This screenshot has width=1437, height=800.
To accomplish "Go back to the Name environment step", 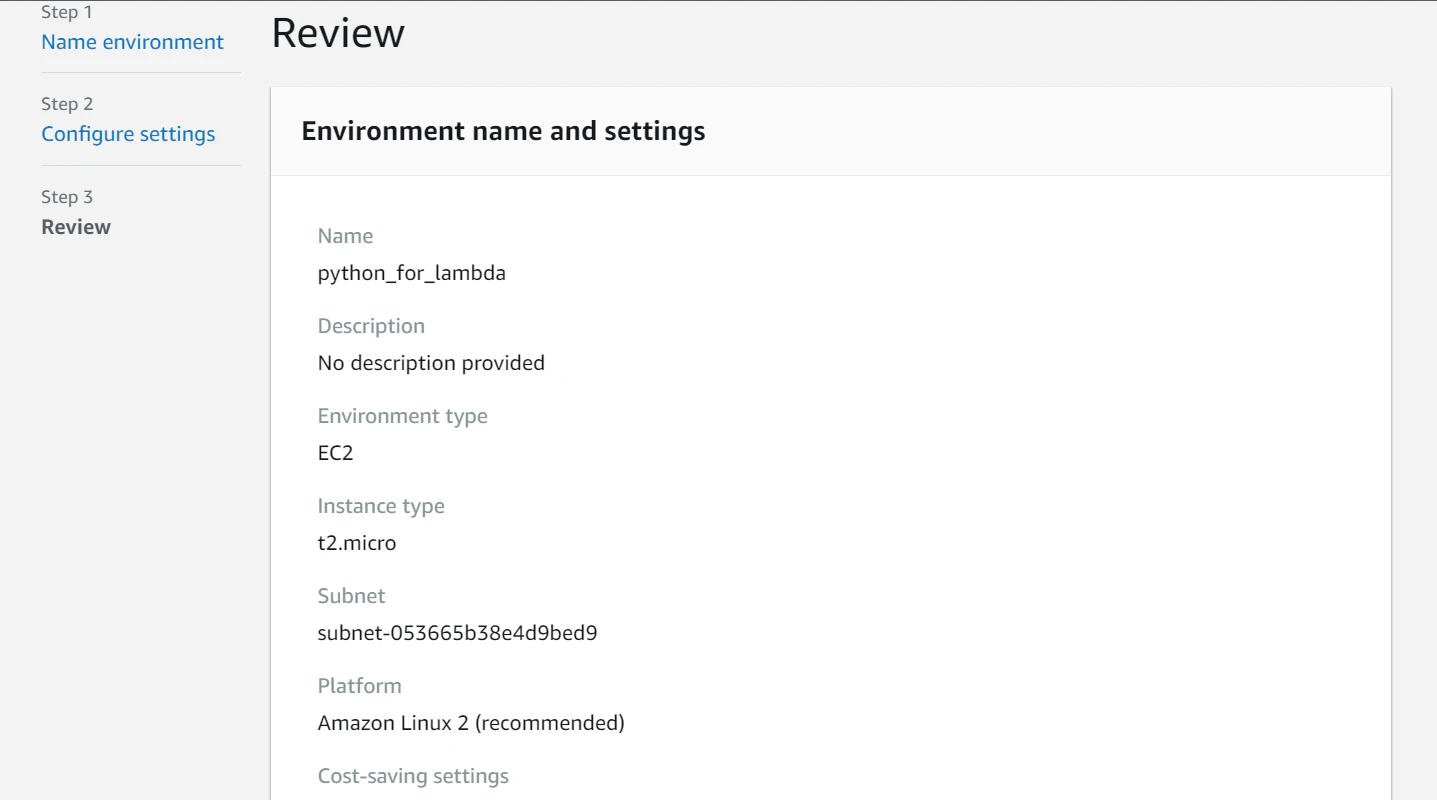I will (x=132, y=42).
